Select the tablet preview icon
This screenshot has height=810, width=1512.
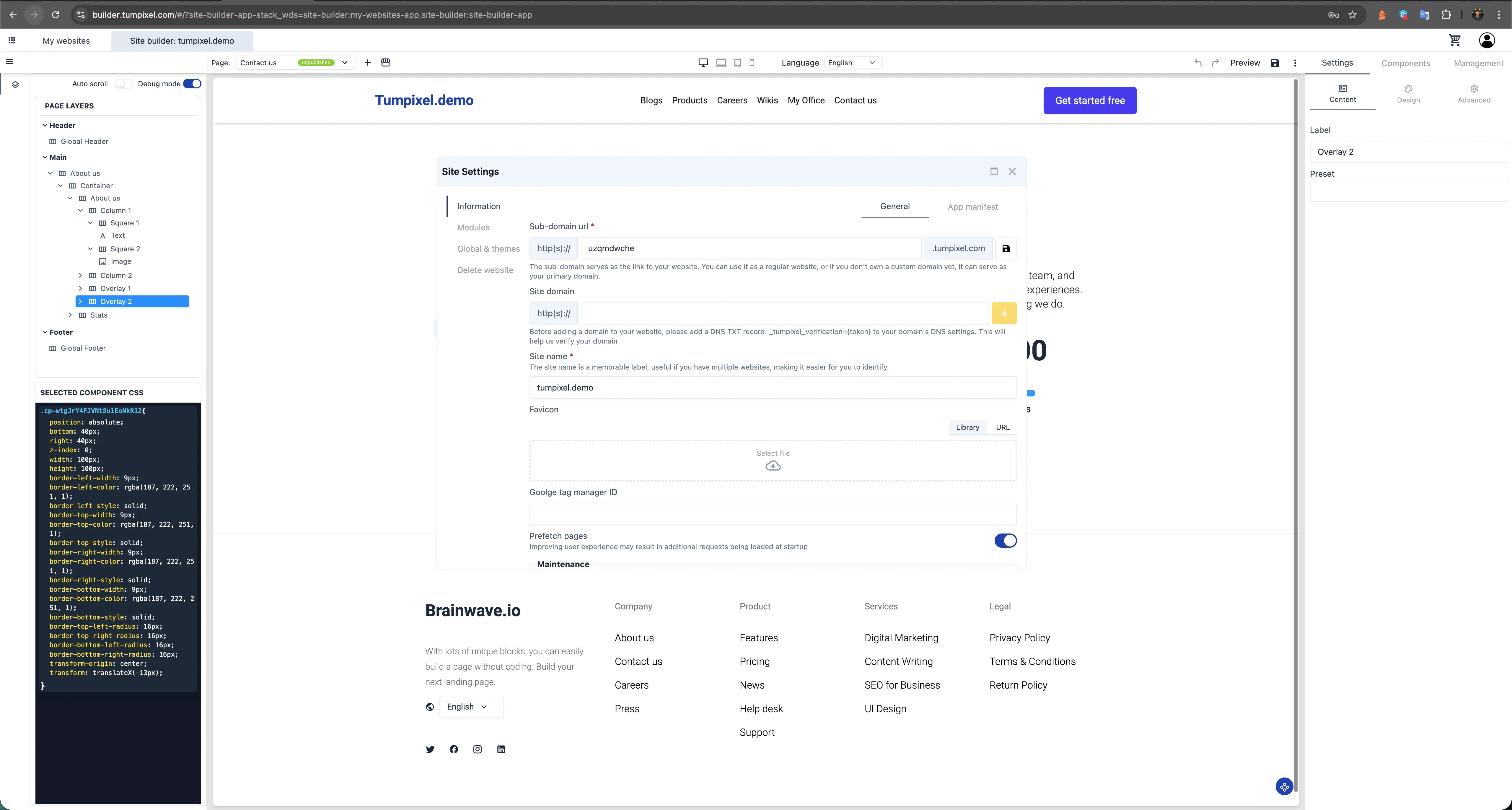point(737,63)
